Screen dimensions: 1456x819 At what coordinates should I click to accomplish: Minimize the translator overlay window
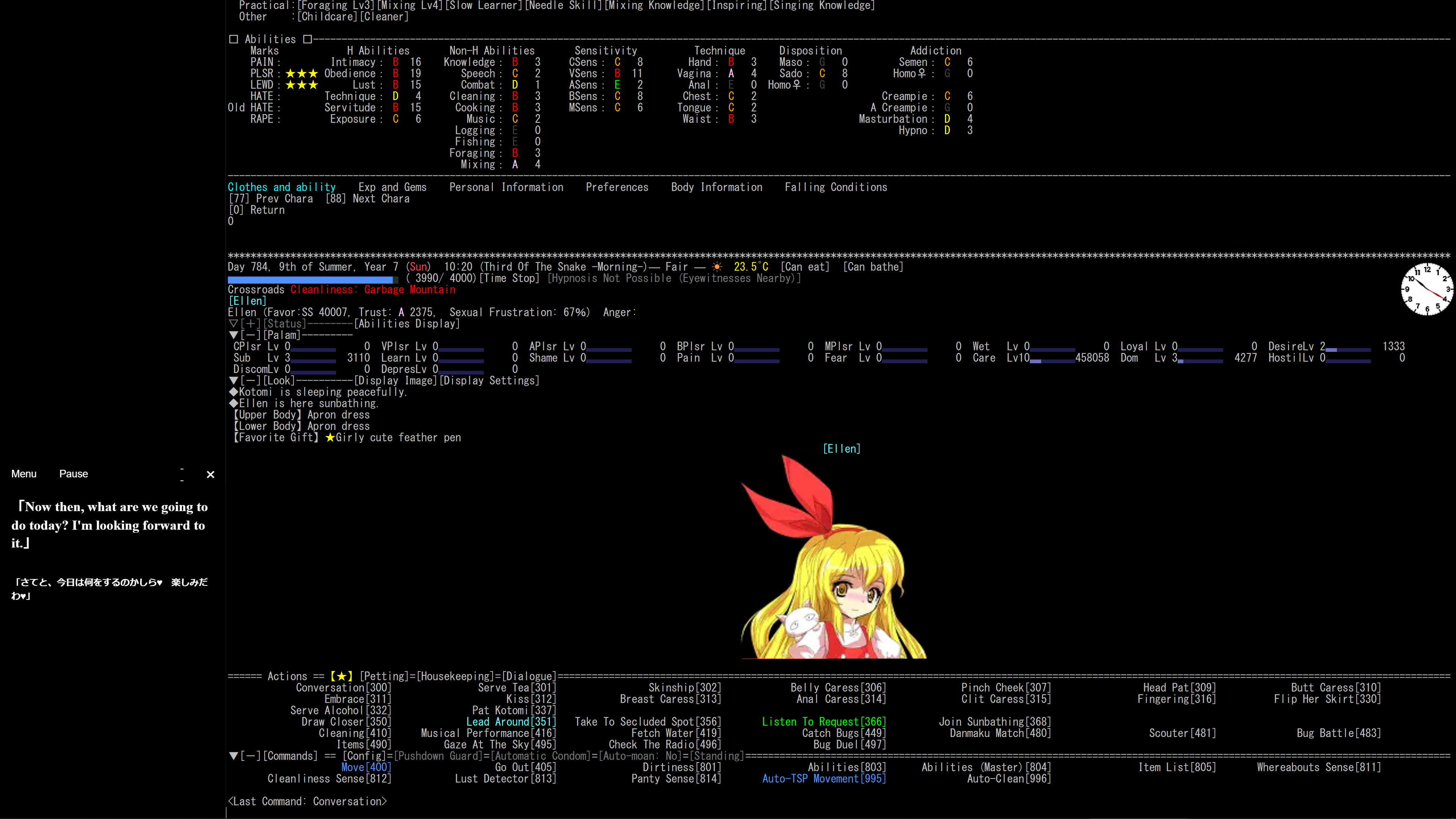click(182, 474)
